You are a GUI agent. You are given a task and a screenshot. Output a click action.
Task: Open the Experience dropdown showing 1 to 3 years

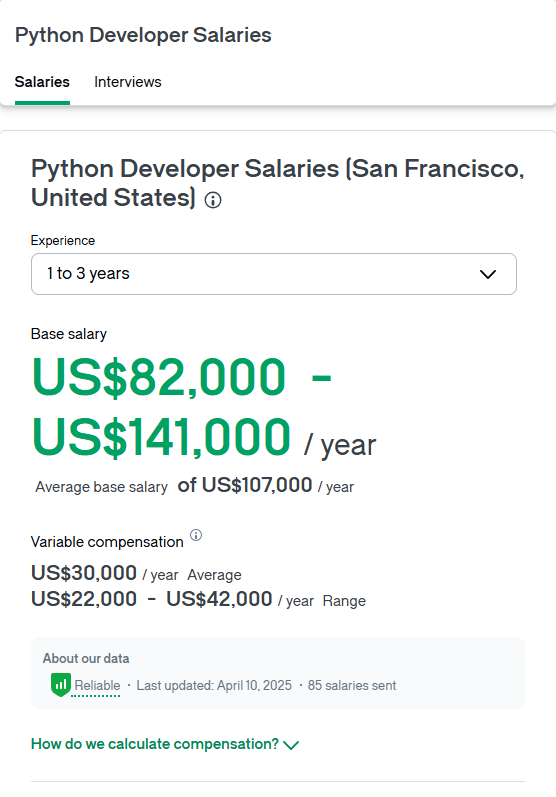point(274,274)
